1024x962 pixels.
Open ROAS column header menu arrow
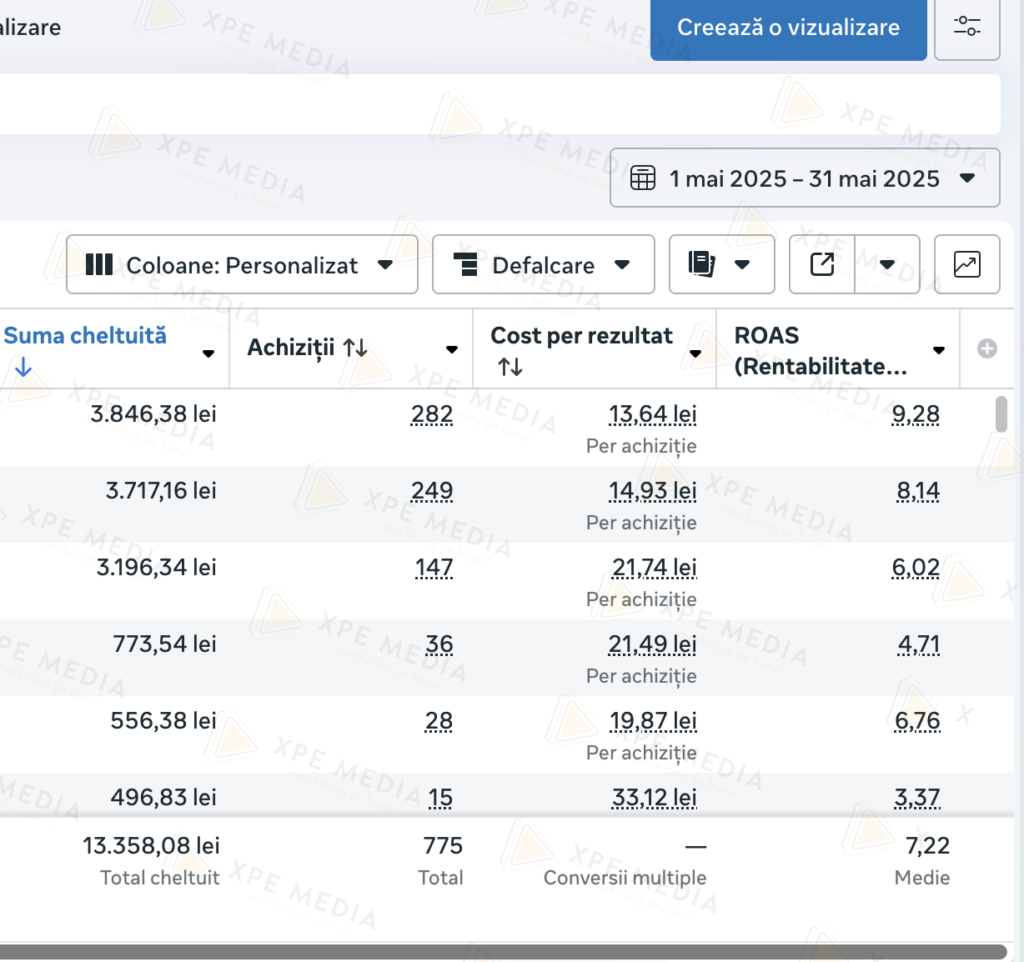click(938, 350)
